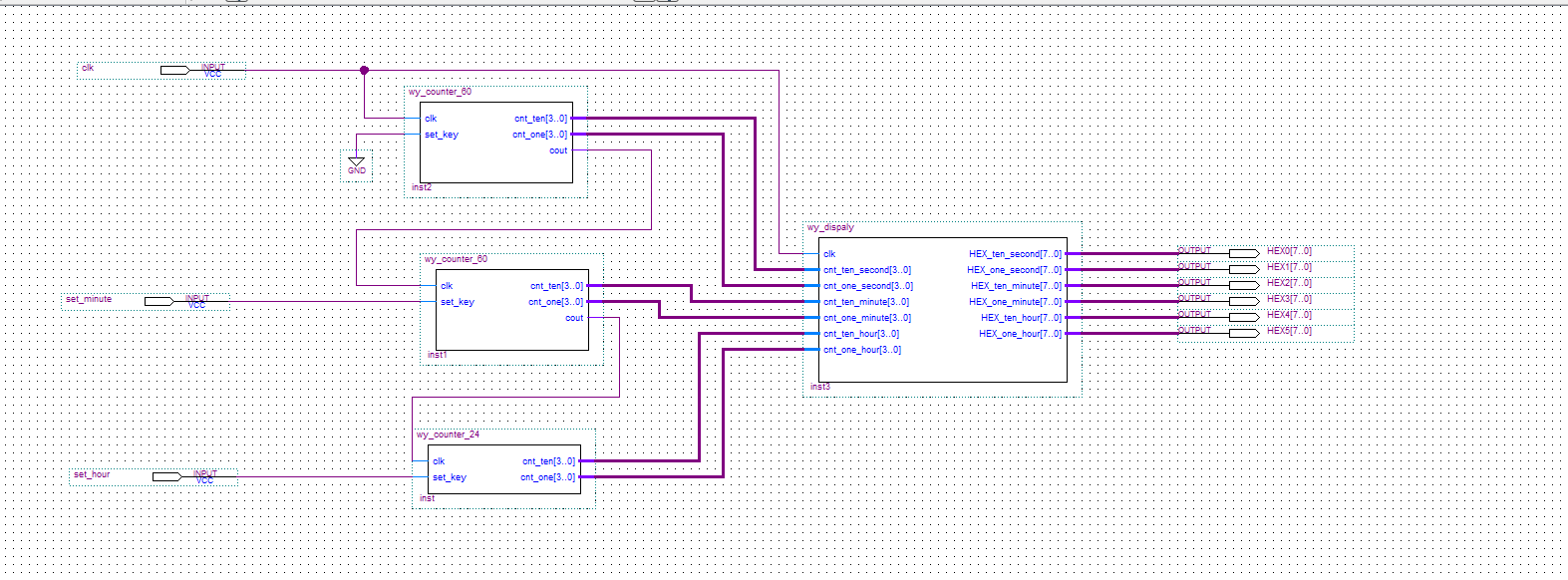
Task: Click HEX_one_minute[7..0] output port
Action: [x=1015, y=302]
